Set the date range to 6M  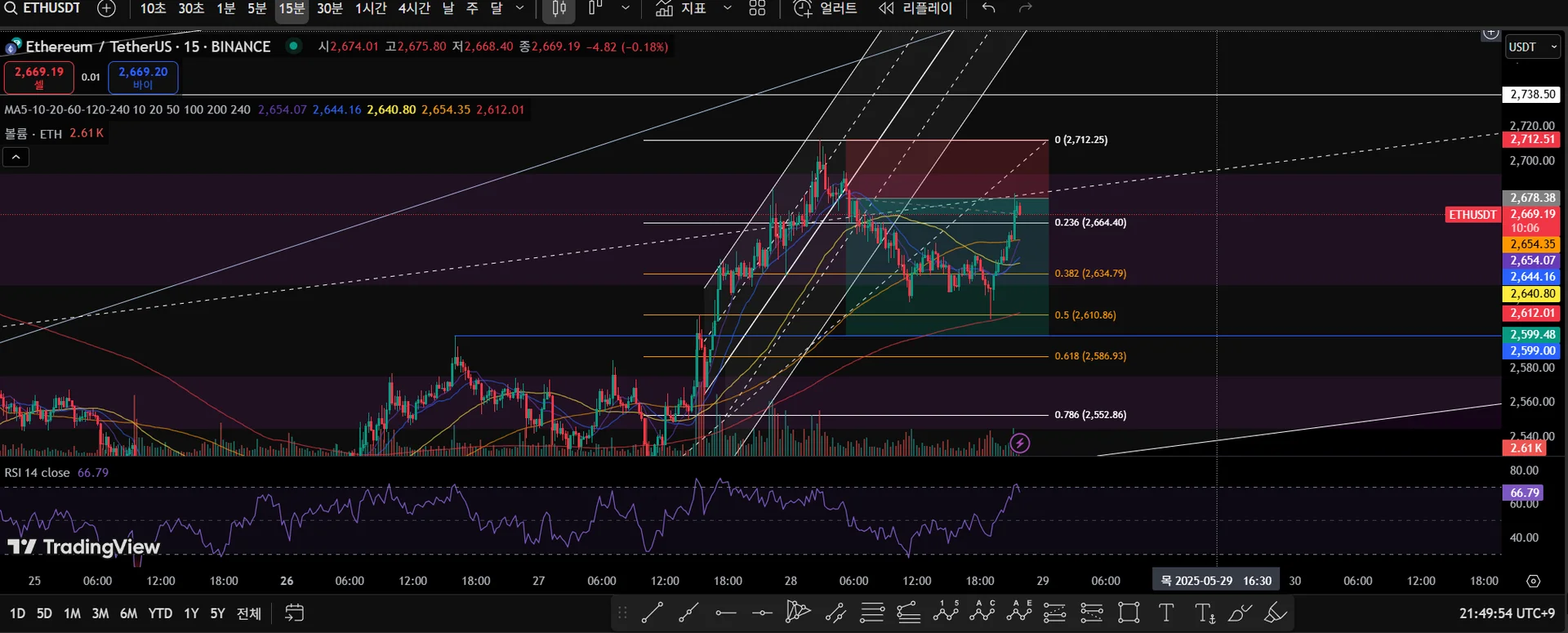[128, 613]
